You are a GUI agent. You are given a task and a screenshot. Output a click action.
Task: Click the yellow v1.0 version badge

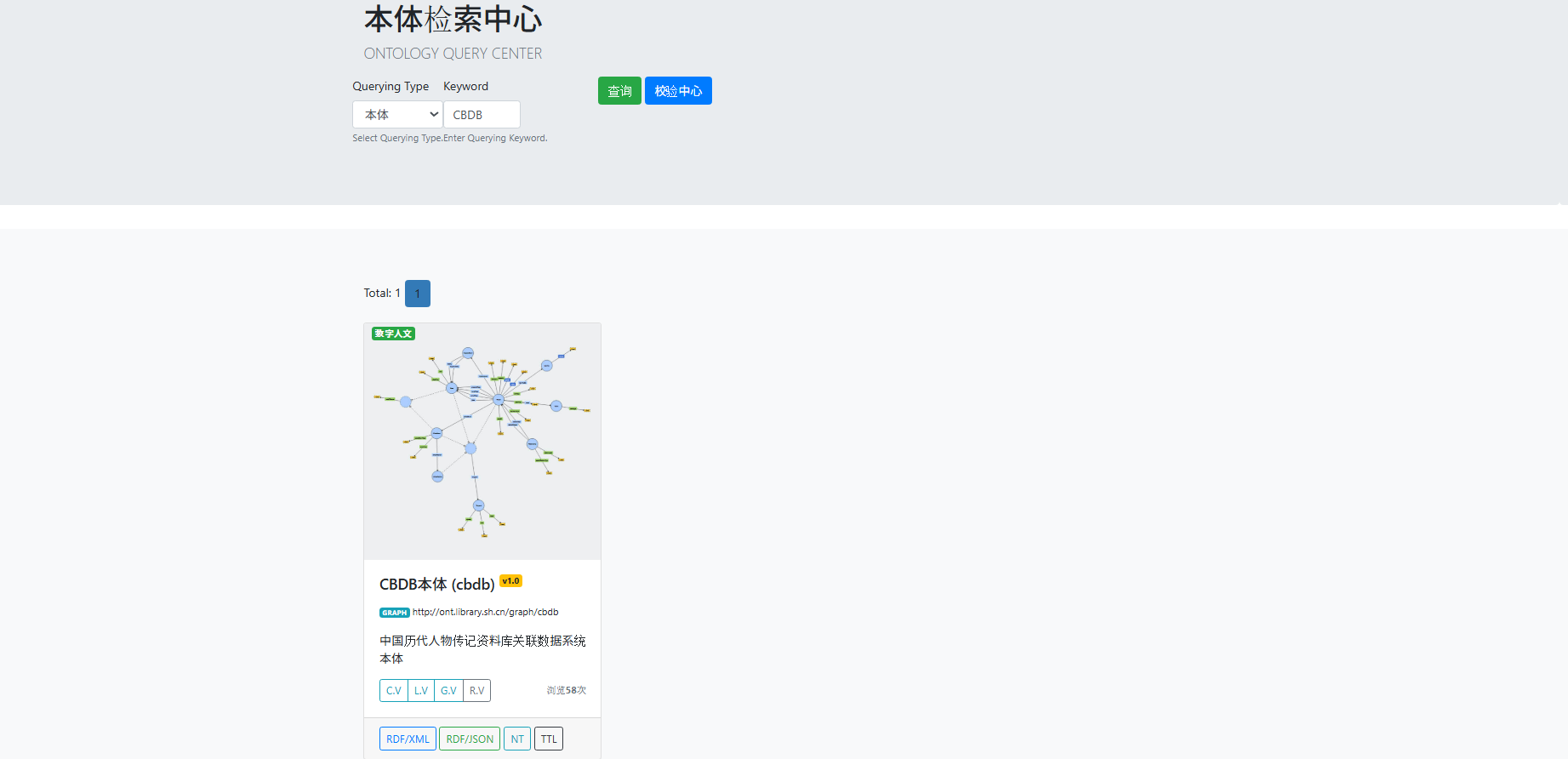(510, 581)
